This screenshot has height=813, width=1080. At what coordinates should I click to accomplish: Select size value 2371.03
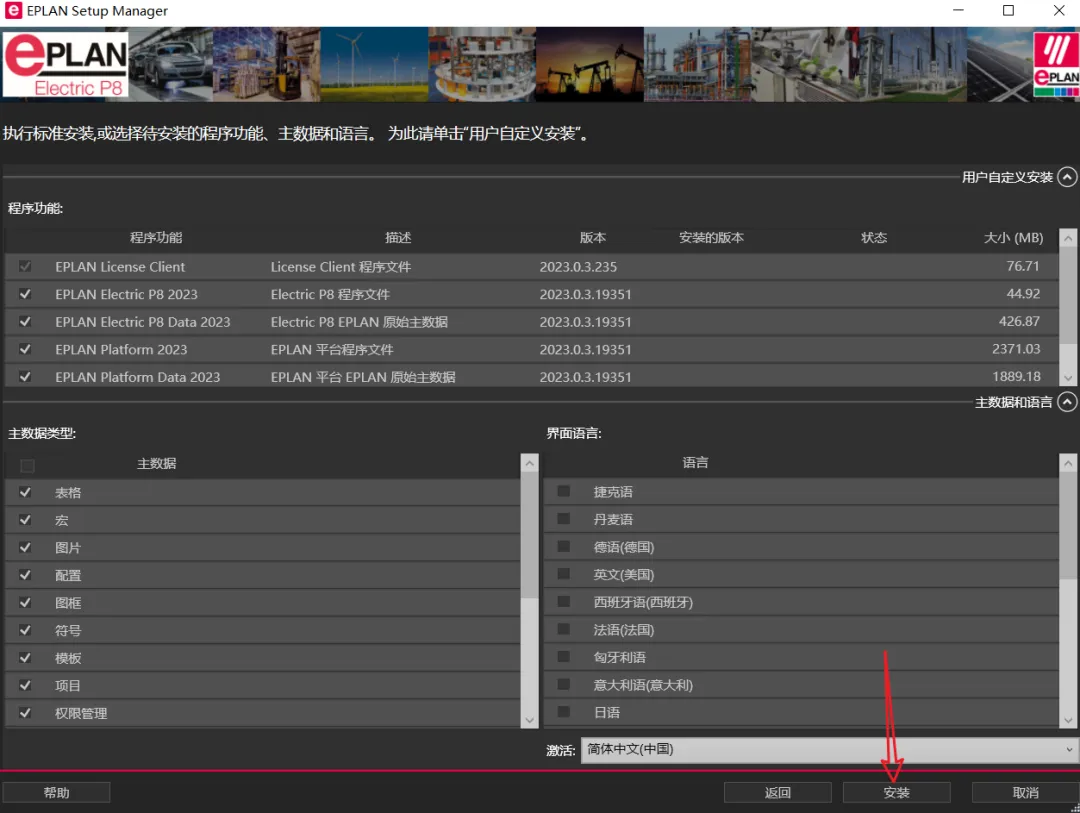pyautogui.click(x=1016, y=349)
